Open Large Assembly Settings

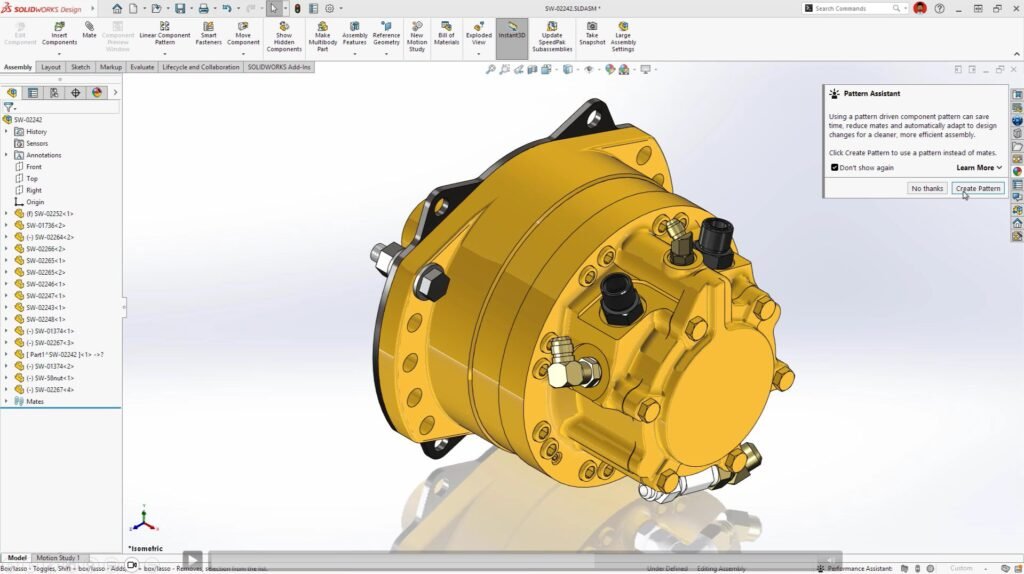pos(623,37)
